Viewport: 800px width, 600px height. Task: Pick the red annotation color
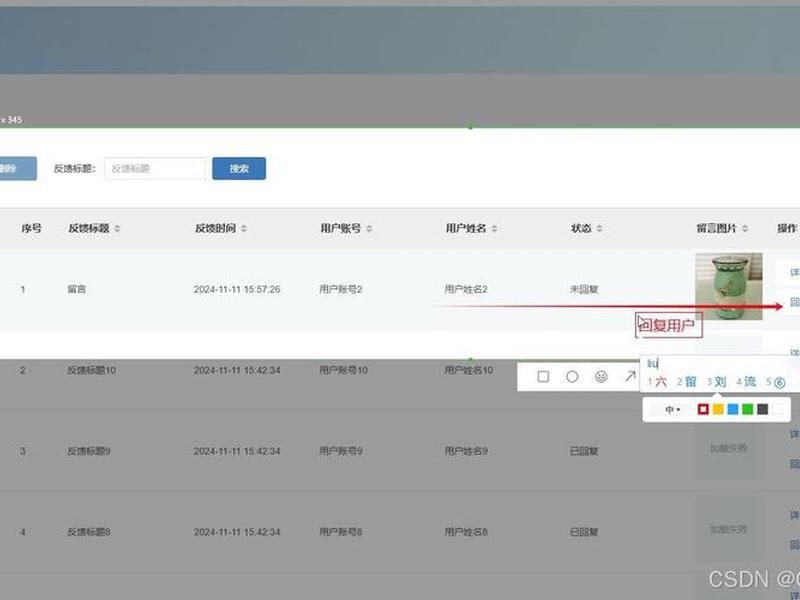point(703,409)
